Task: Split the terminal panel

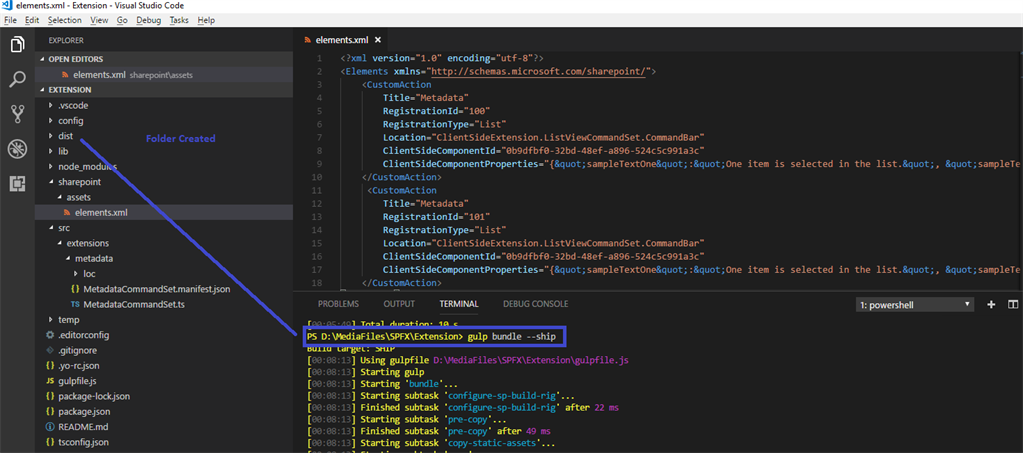Action: (x=1013, y=304)
